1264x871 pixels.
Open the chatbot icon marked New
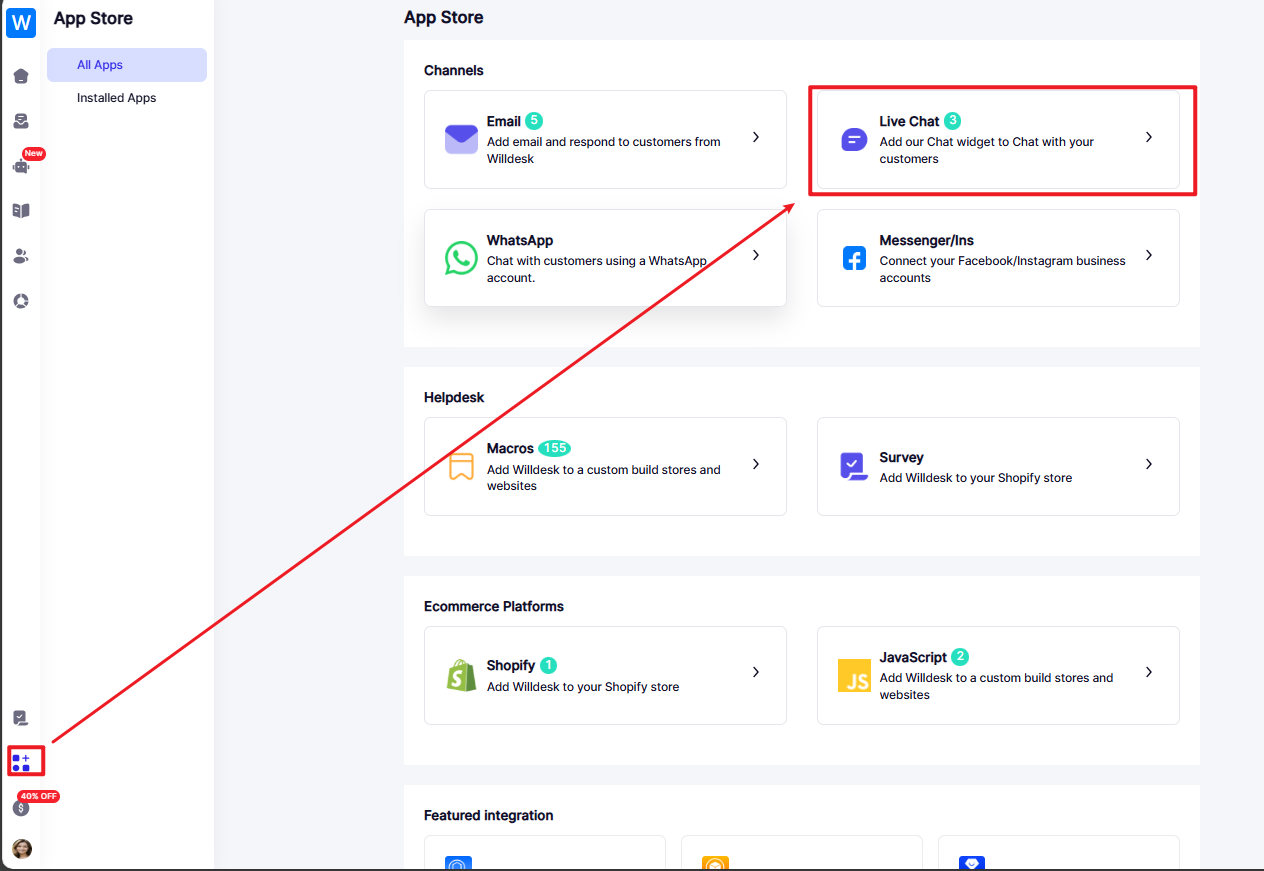click(21, 166)
